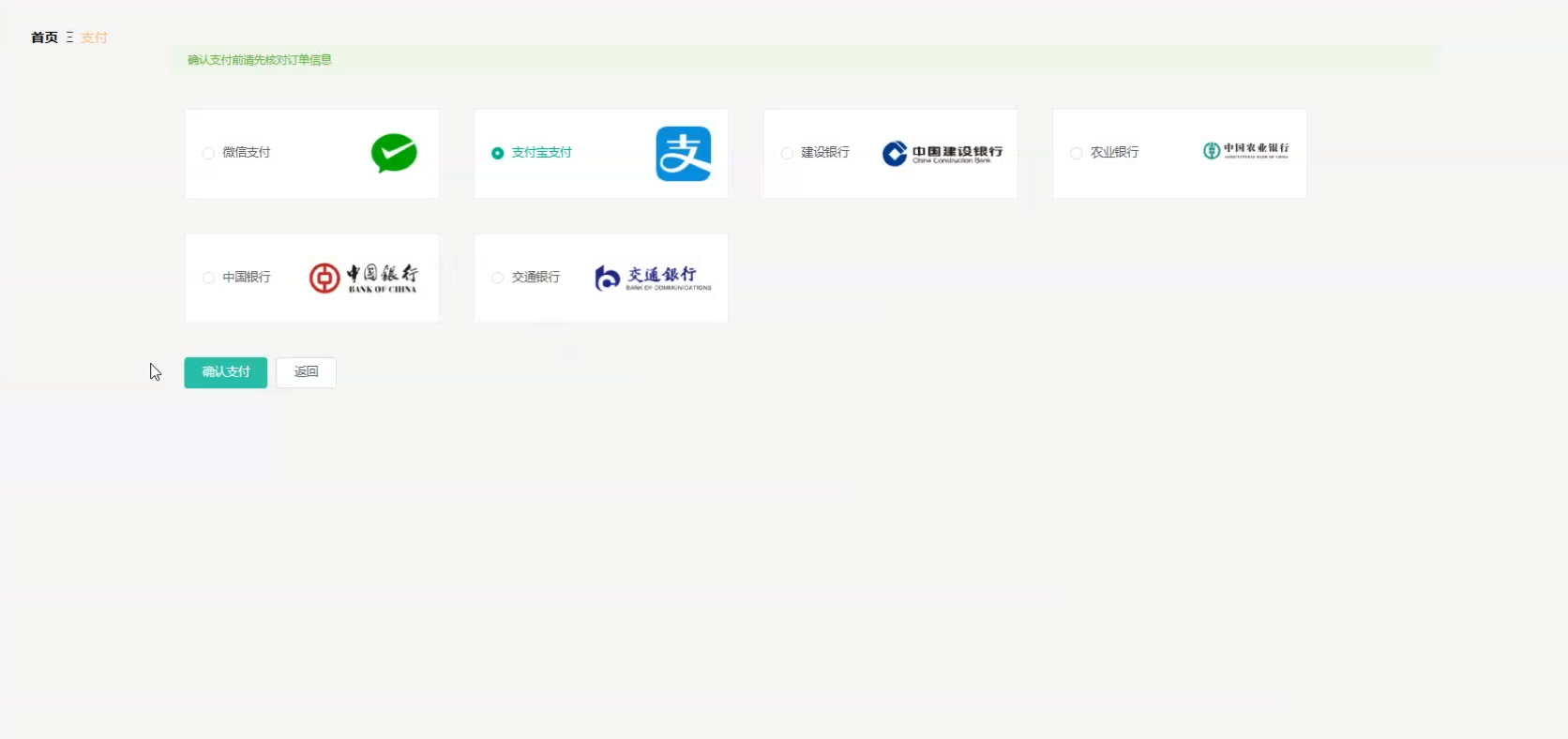The image size is (1568, 739).
Task: Open the 首页 breadcrumb link
Action: tap(44, 38)
